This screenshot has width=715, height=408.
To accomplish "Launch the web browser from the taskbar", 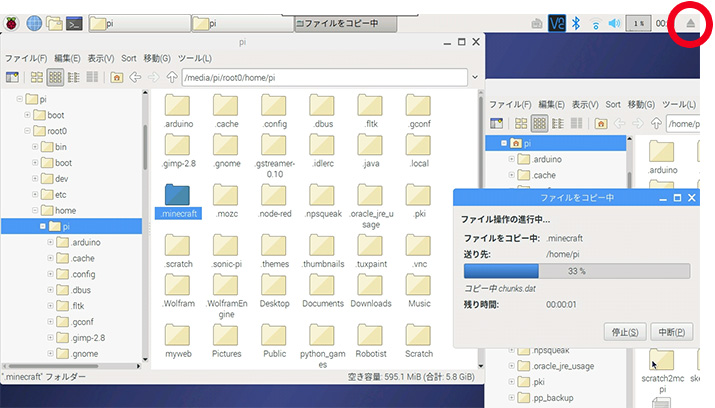I will (34, 22).
